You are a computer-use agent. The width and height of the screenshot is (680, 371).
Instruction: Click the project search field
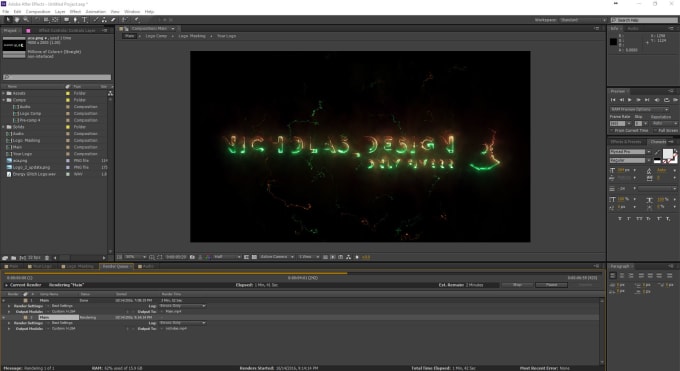[x=57, y=77]
